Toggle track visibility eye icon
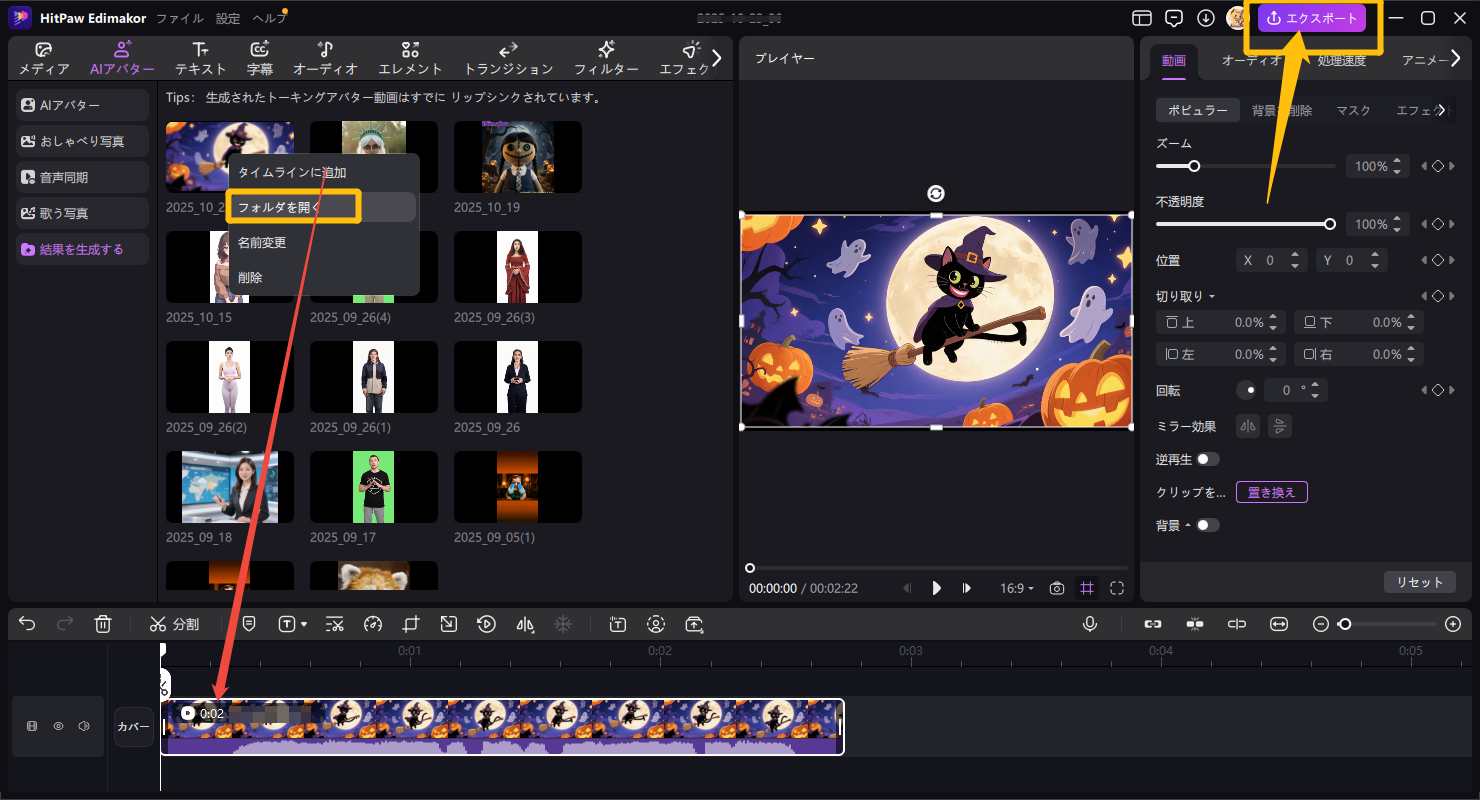Viewport: 1480px width, 800px height. pyautogui.click(x=58, y=726)
